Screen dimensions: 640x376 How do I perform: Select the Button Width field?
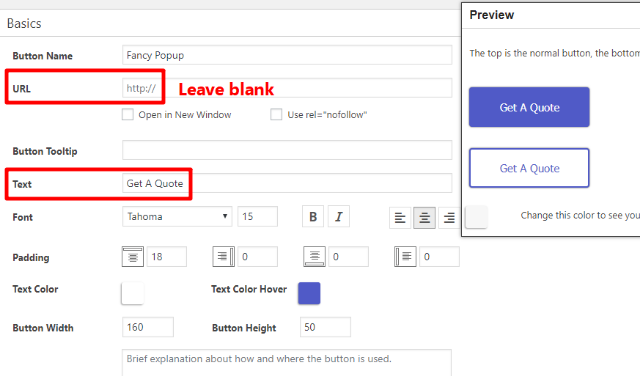tap(148, 327)
